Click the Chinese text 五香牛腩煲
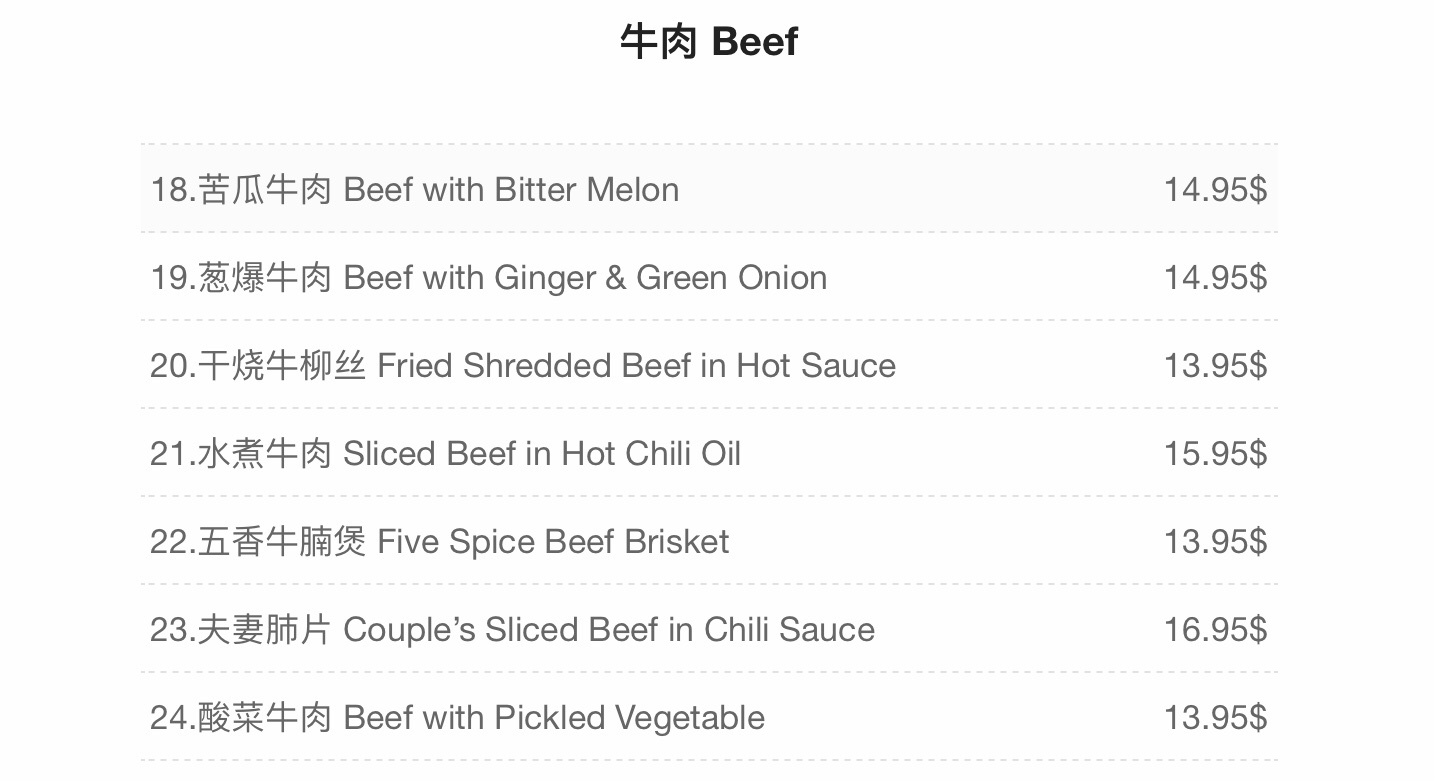Viewport: 1434px width, 781px height. [282, 542]
